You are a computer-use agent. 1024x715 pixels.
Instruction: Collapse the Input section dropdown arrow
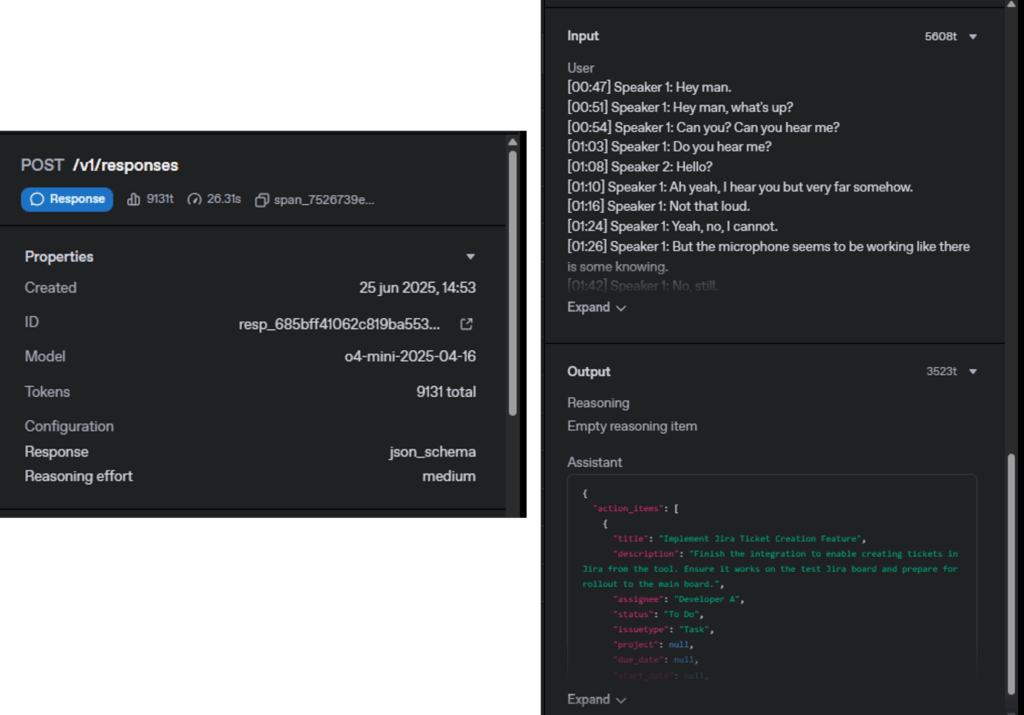pos(973,37)
